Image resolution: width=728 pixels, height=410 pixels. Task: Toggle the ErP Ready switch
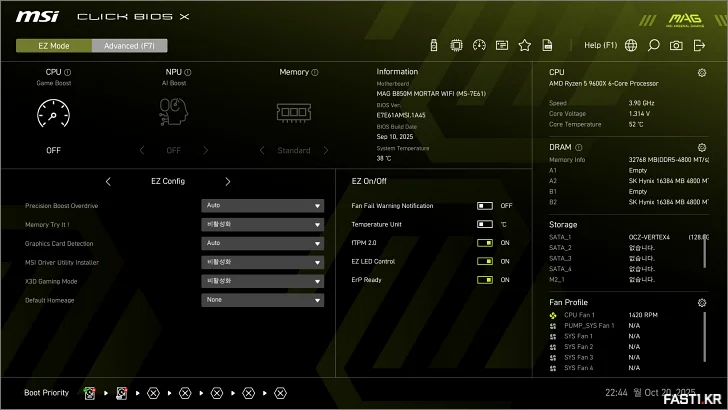[x=485, y=280]
